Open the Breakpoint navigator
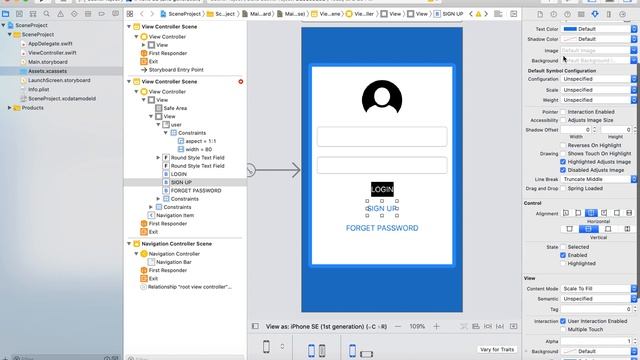The width and height of the screenshot is (640, 360). click(102, 14)
